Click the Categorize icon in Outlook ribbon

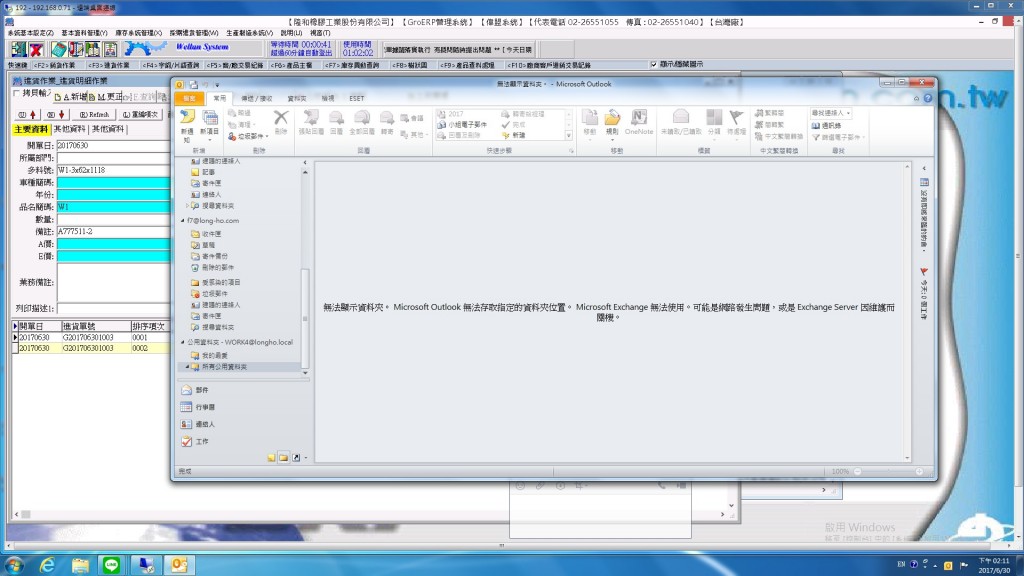pyautogui.click(x=714, y=118)
